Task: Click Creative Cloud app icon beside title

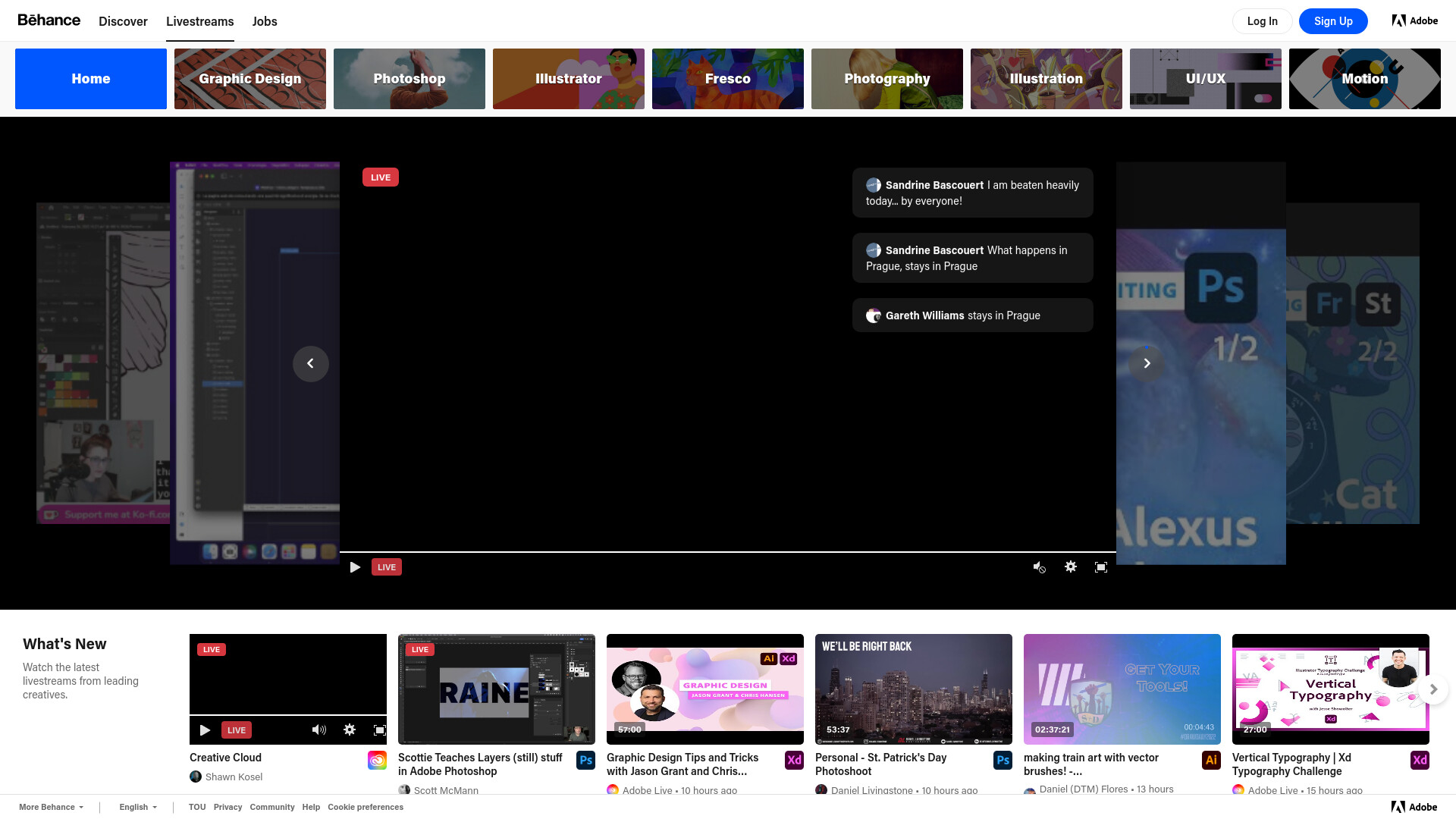Action: 377,760
